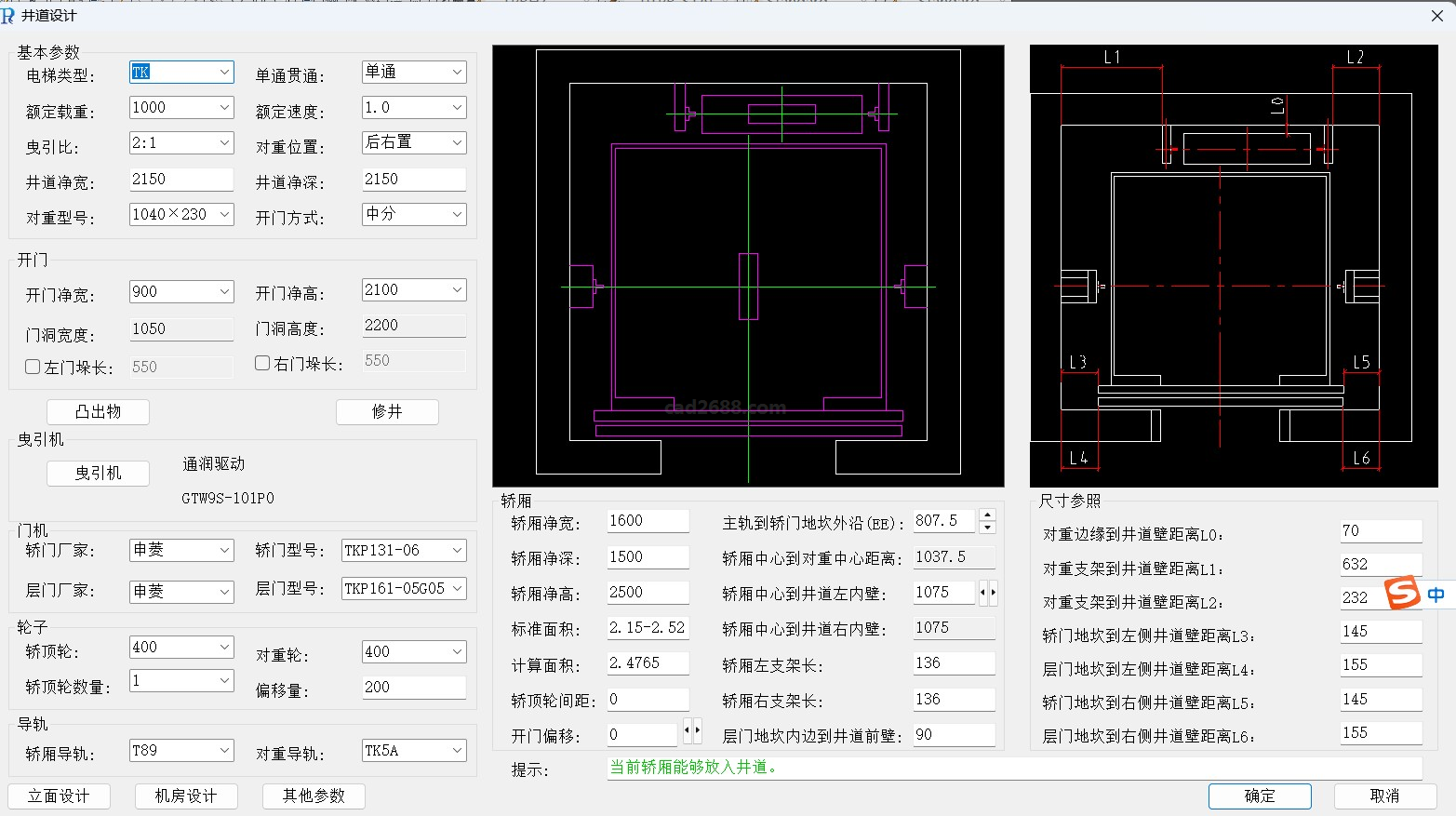Click left arrow beside 轿厢中心到井道左内壁
Viewport: 1456px width, 816px height.
[x=982, y=592]
